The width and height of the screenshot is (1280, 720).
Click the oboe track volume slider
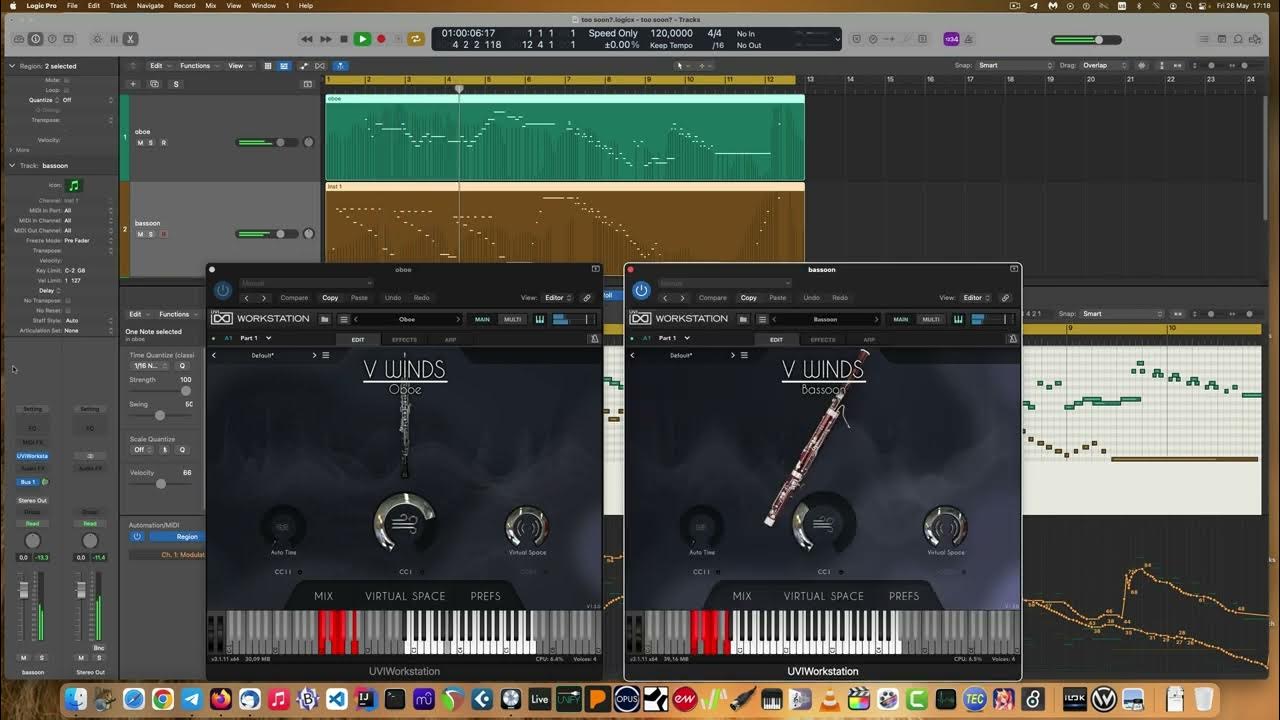pyautogui.click(x=267, y=142)
